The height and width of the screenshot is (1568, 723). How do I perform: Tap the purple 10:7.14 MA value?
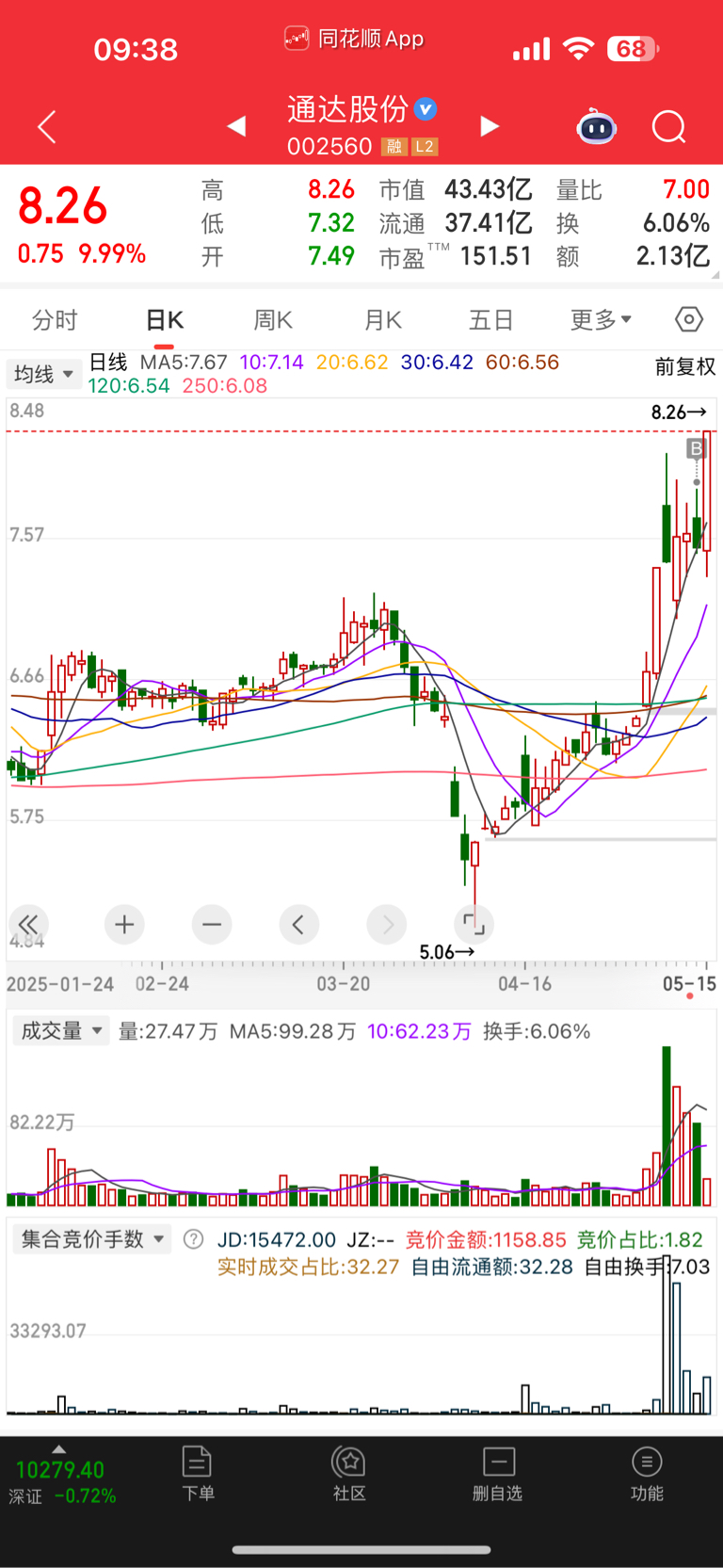tap(272, 363)
